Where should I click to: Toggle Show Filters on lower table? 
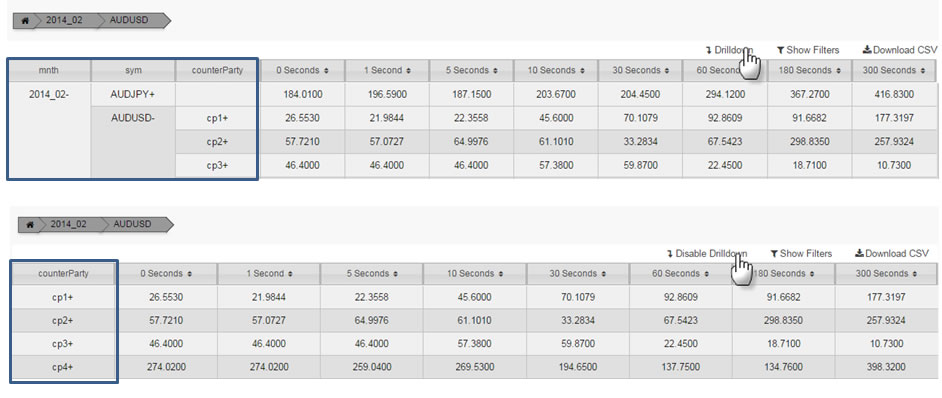pos(801,253)
